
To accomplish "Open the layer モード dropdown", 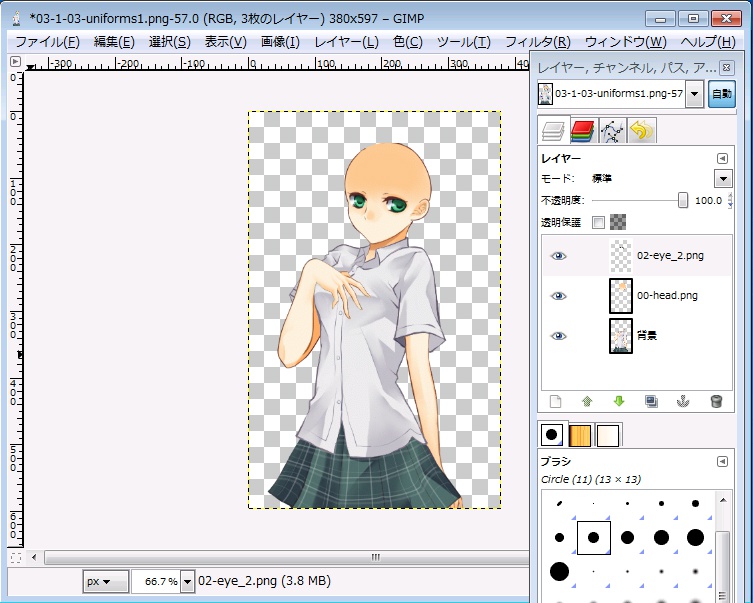I will [723, 179].
